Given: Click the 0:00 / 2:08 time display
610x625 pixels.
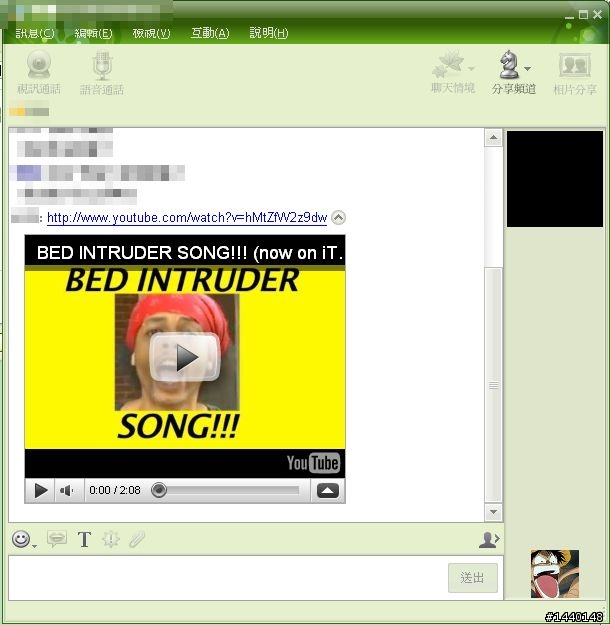Looking at the screenshot, I should [x=115, y=490].
